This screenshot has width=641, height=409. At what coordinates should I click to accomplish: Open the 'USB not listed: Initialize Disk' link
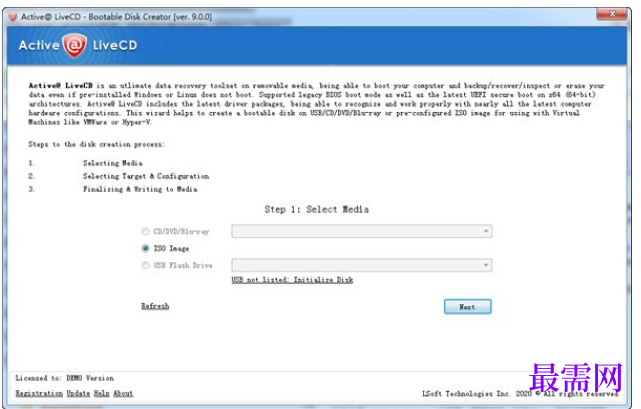[292, 280]
